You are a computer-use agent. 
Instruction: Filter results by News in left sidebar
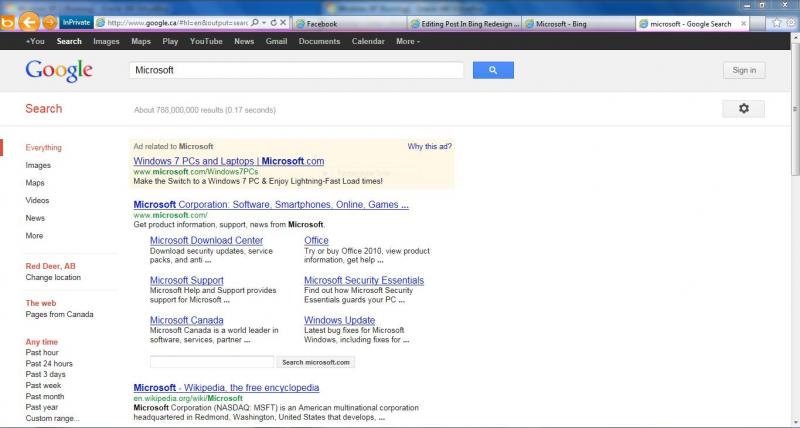point(35,218)
